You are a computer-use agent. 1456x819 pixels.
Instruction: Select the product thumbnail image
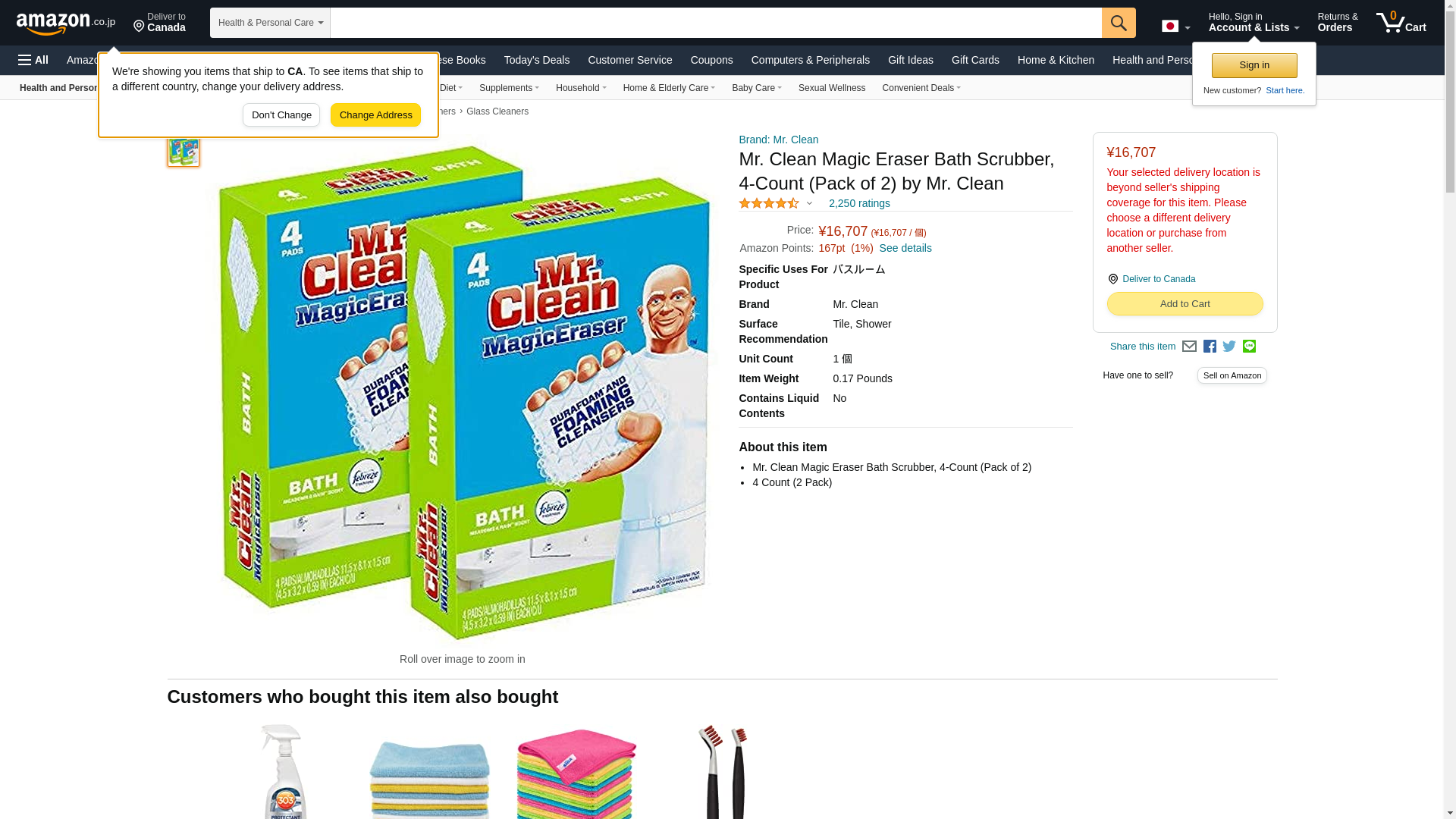[x=184, y=150]
